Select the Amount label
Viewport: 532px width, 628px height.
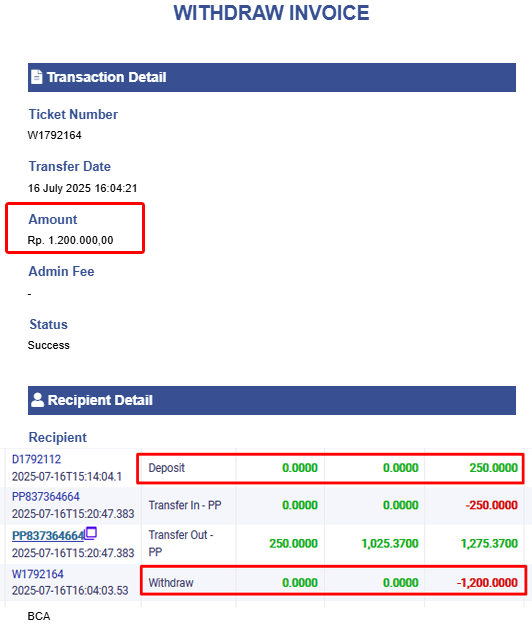[x=53, y=219]
